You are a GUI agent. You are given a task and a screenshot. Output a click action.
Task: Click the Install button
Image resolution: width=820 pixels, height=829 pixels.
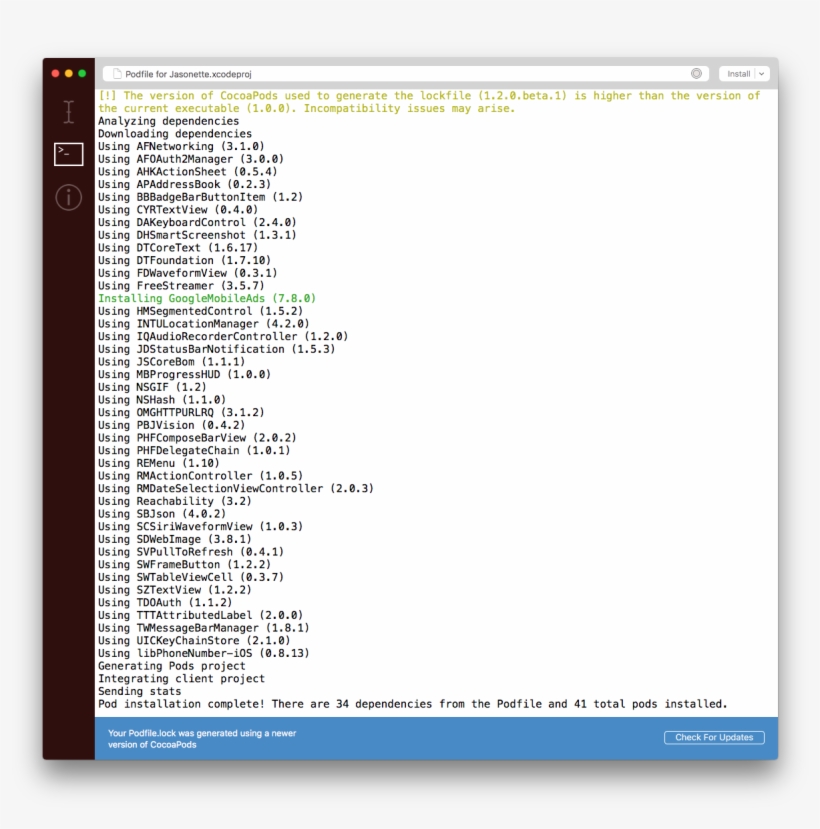click(740, 73)
